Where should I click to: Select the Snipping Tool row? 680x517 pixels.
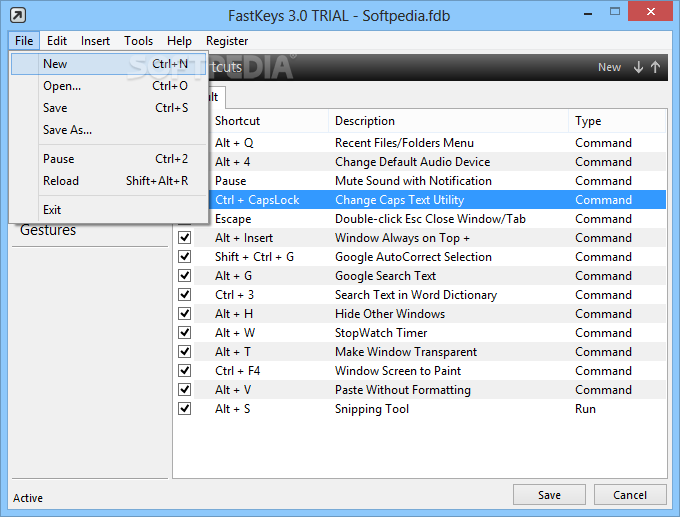click(420, 409)
